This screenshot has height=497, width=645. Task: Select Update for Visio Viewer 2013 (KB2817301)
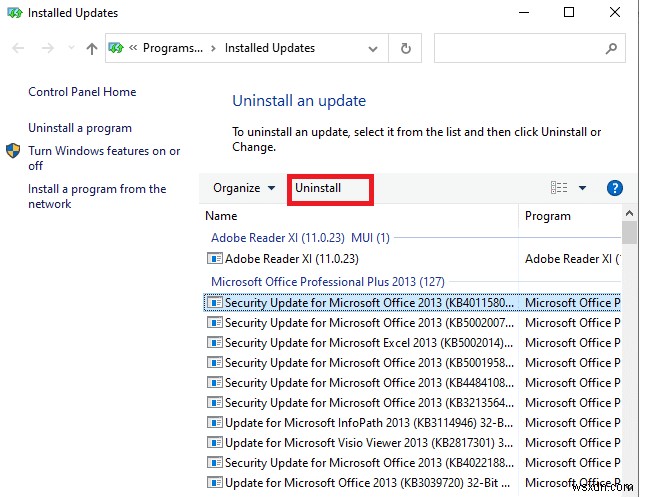tap(369, 443)
